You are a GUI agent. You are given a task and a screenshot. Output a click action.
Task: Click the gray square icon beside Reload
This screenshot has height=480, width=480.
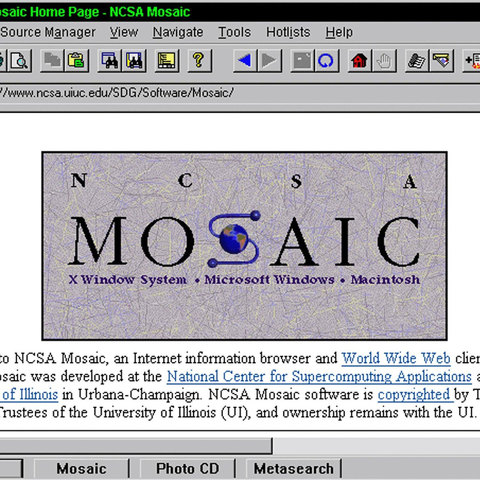tap(302, 61)
